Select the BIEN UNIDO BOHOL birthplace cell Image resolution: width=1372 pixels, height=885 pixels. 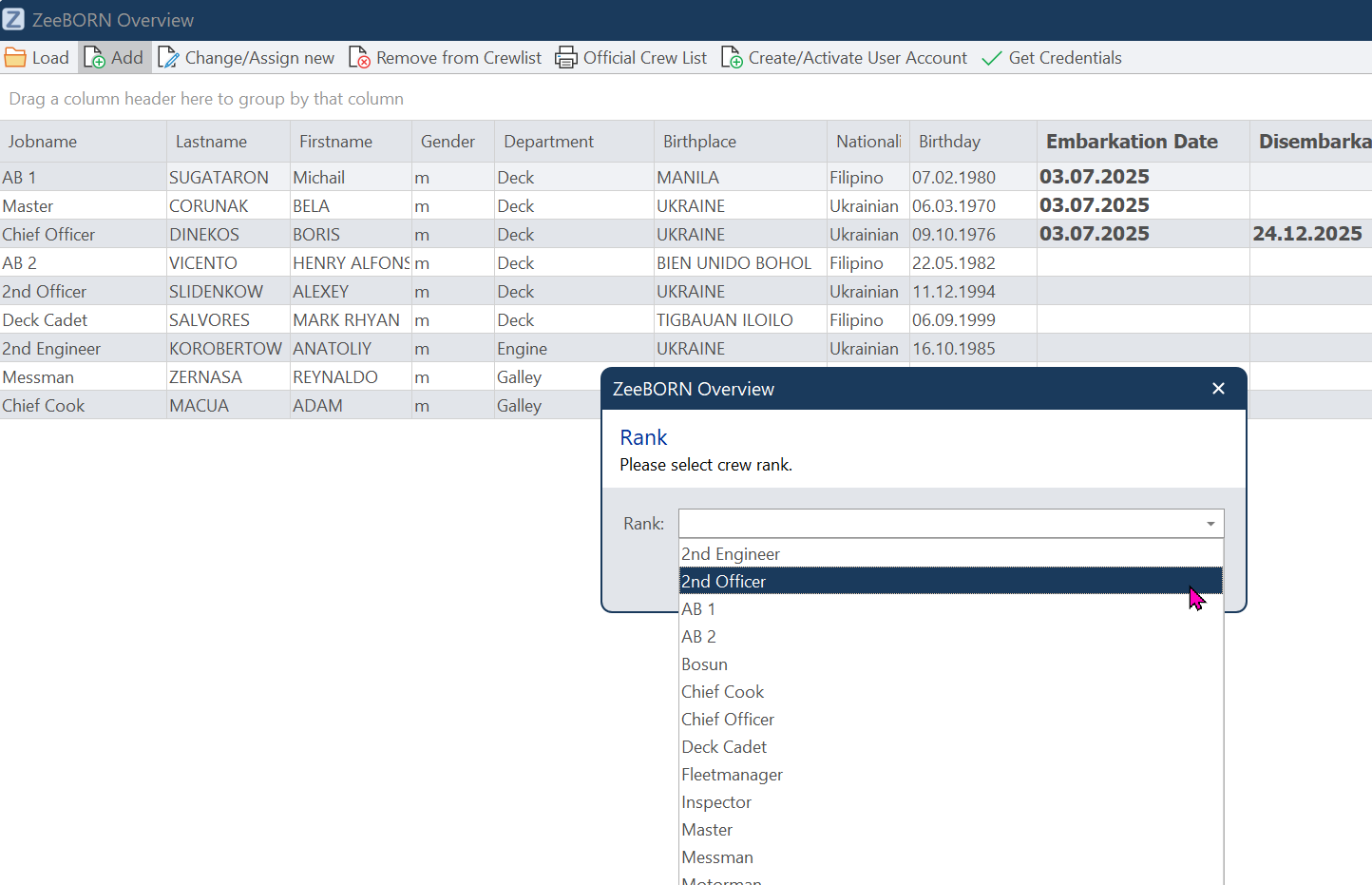pyautogui.click(x=741, y=263)
